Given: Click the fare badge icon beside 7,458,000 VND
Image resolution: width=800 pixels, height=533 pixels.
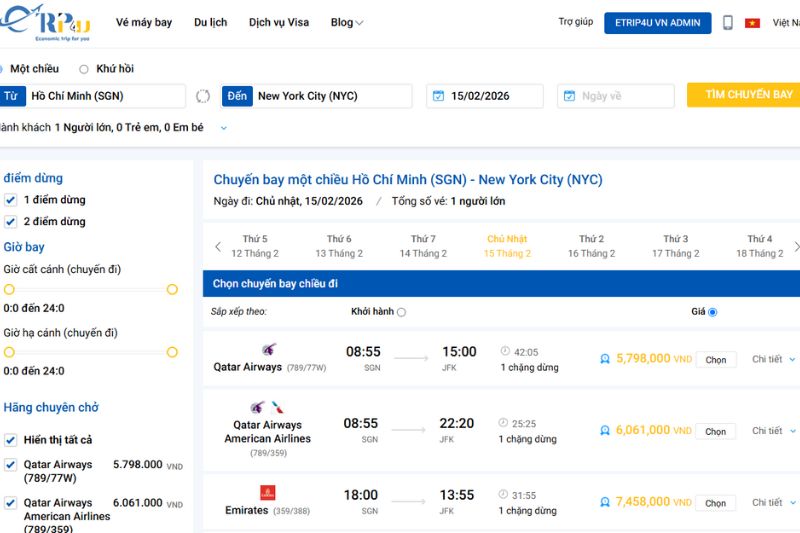Looking at the screenshot, I should (605, 502).
